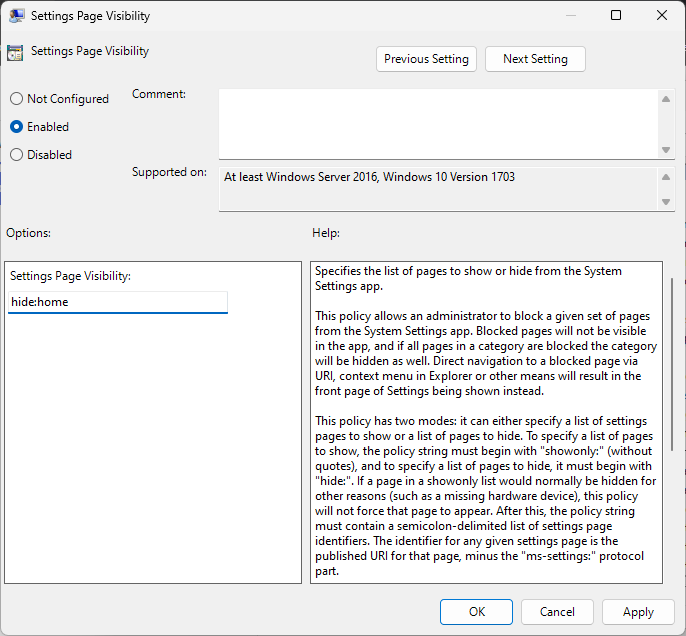
Task: Click the 'Comment:' label
Action: 159,94
